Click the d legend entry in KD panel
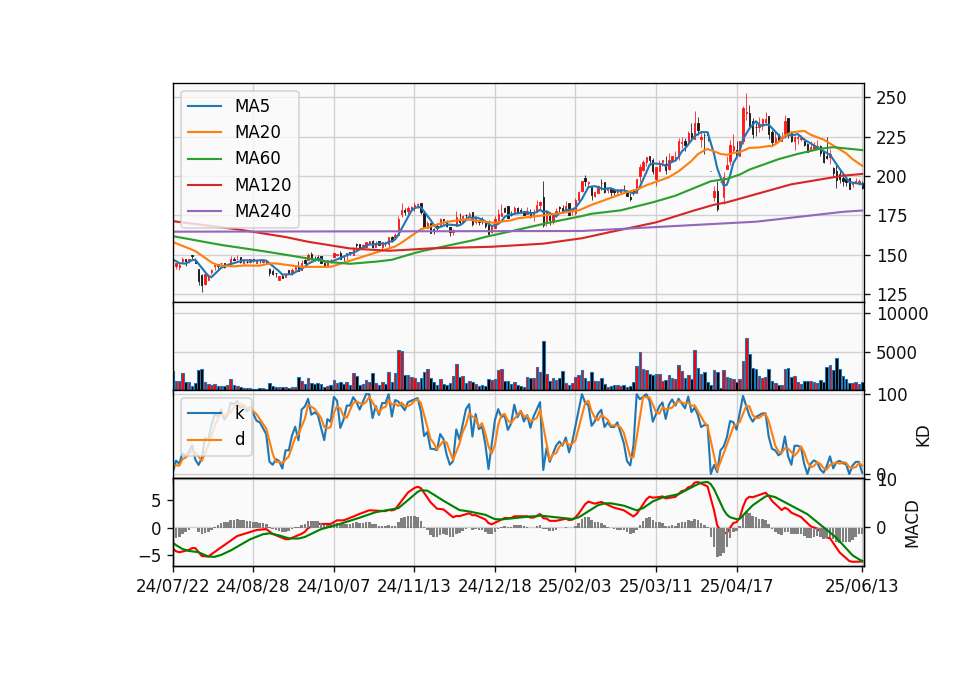The height and width of the screenshot is (690, 960). [239, 439]
